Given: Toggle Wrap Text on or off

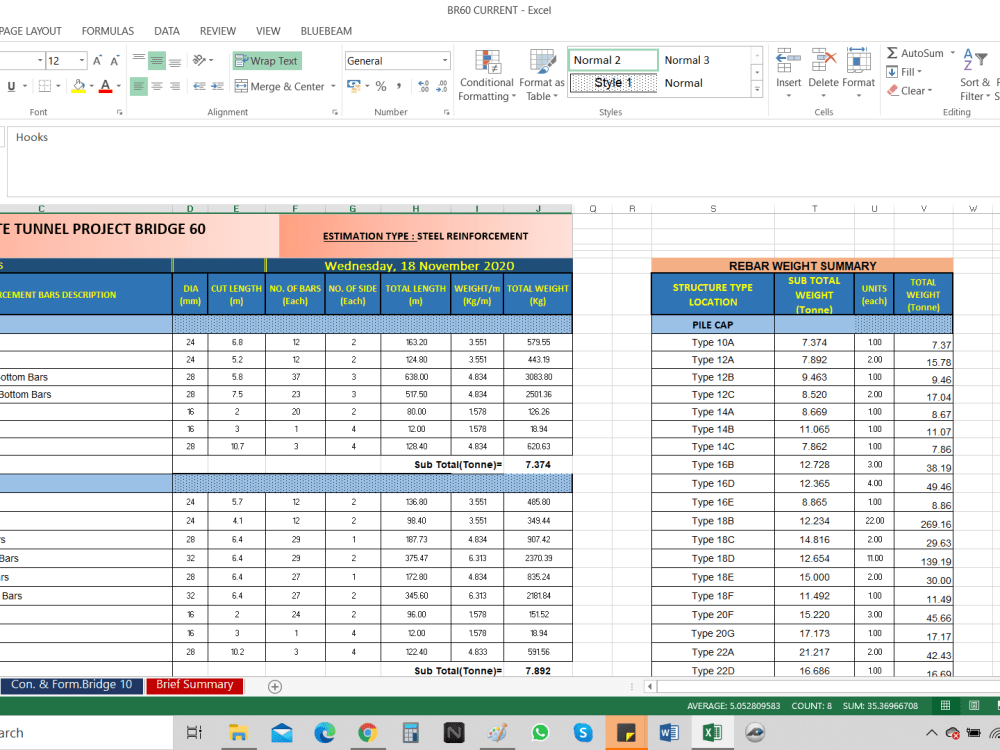Looking at the screenshot, I should (x=267, y=61).
